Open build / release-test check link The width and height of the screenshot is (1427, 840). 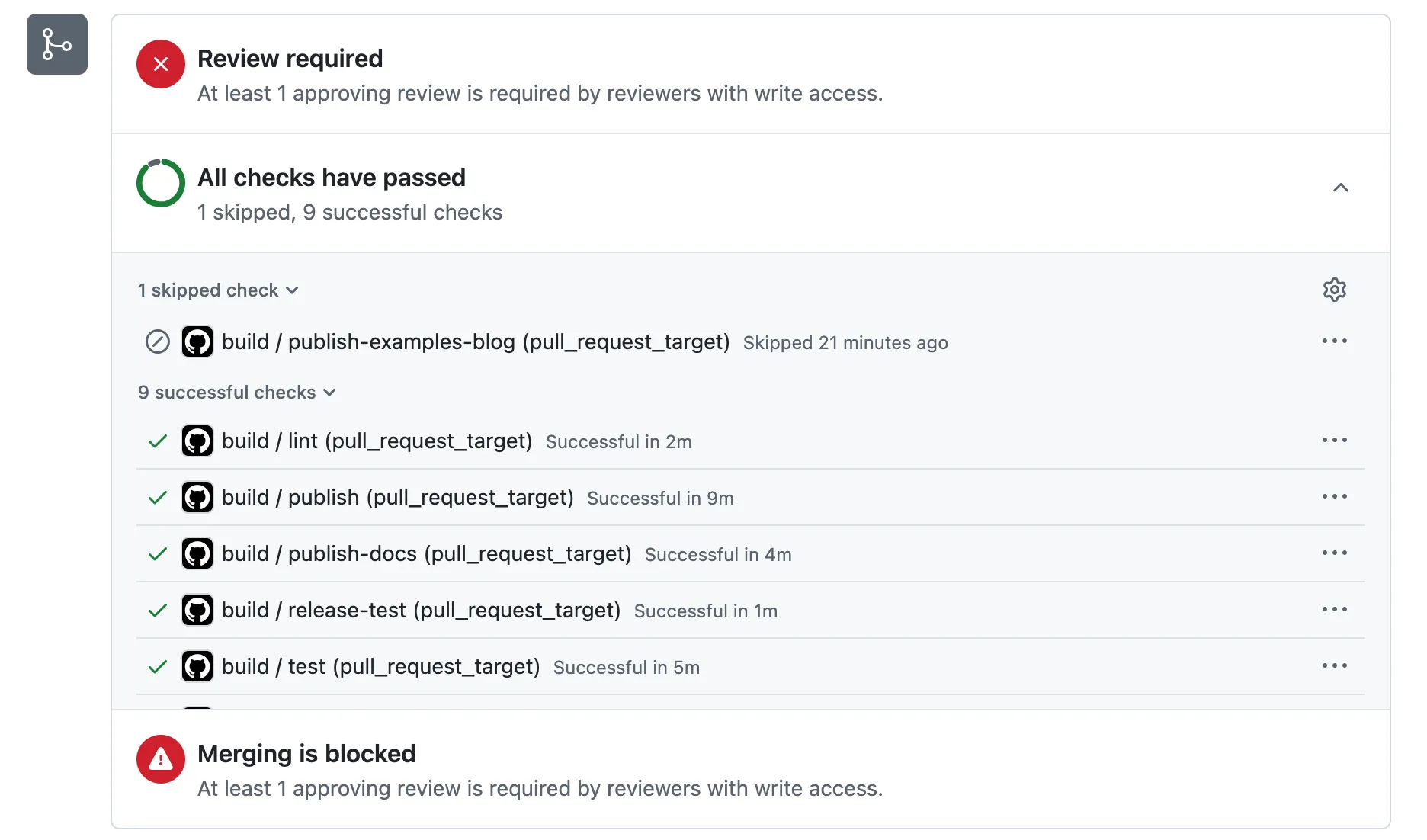tap(421, 610)
